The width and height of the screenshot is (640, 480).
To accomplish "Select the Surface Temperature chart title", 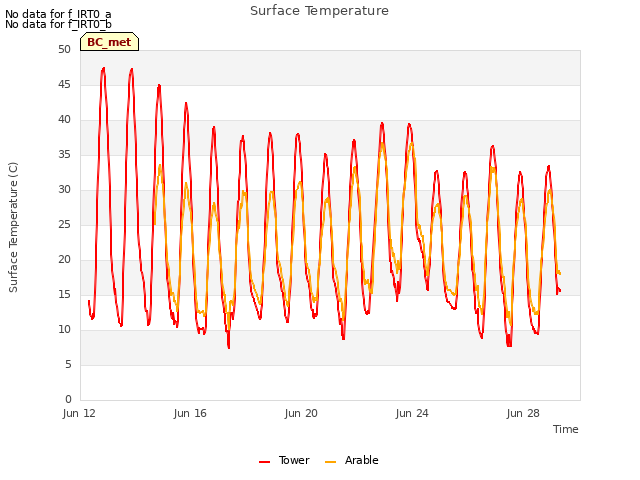I will pos(319,11).
